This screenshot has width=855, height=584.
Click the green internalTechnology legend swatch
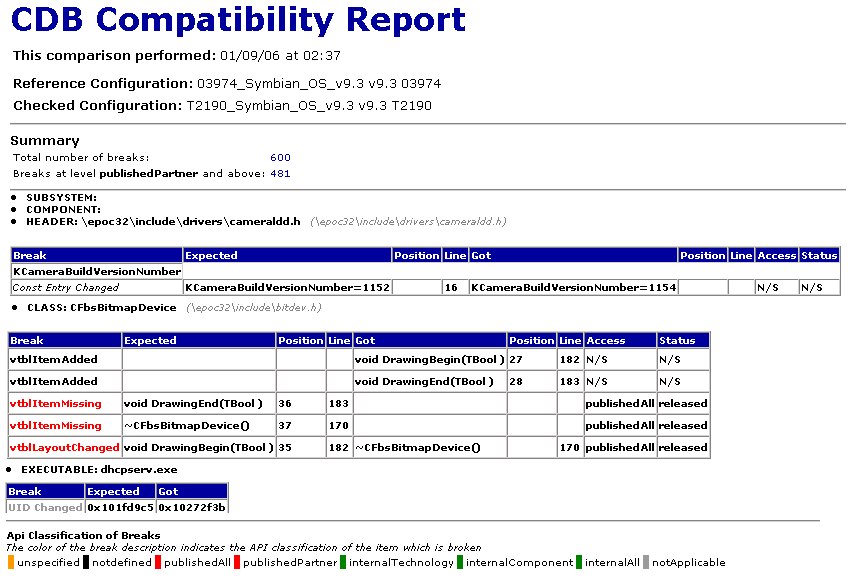[343, 562]
